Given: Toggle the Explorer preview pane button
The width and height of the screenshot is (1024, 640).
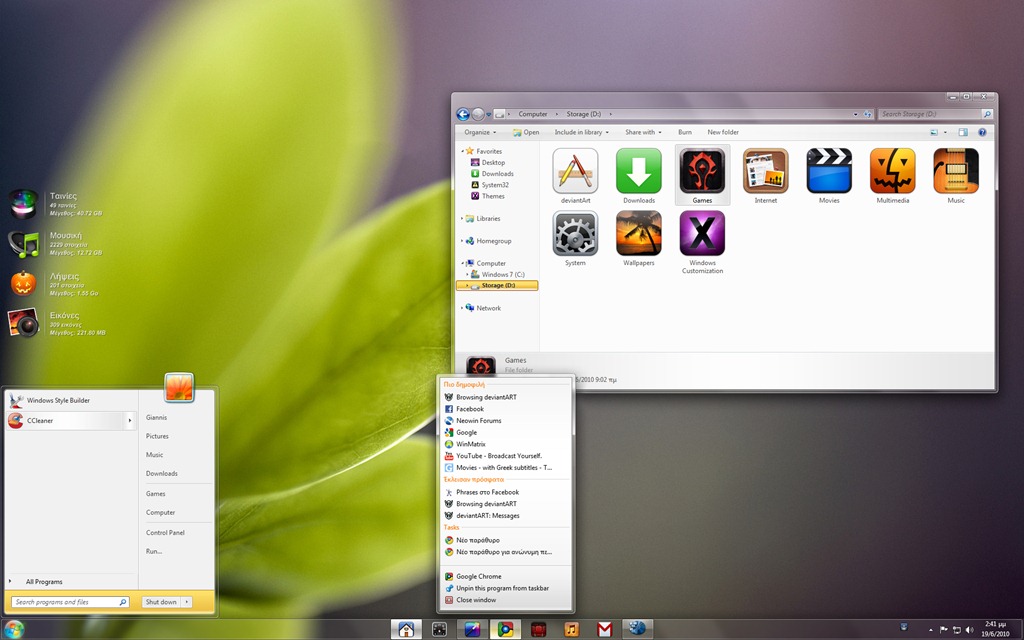Looking at the screenshot, I should (963, 132).
